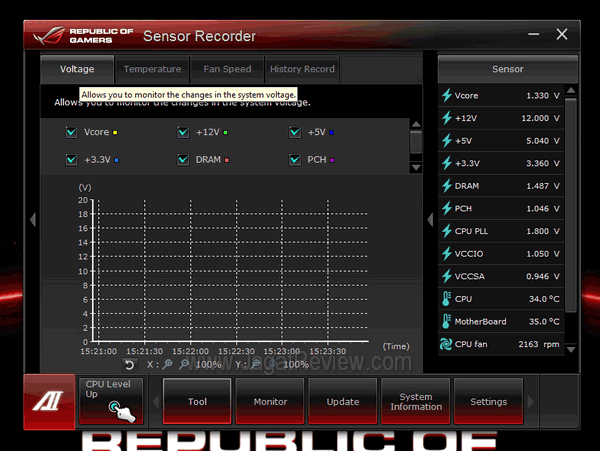
Task: Click the green +12V color swatch
Action: tap(225, 133)
